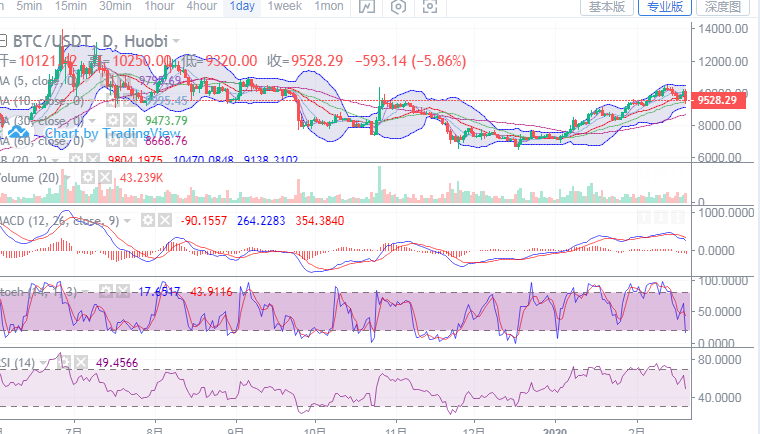This screenshot has height=434, width=760.
Task: Expand the MA (60) legend dropdown arrow
Action: (x=92, y=141)
